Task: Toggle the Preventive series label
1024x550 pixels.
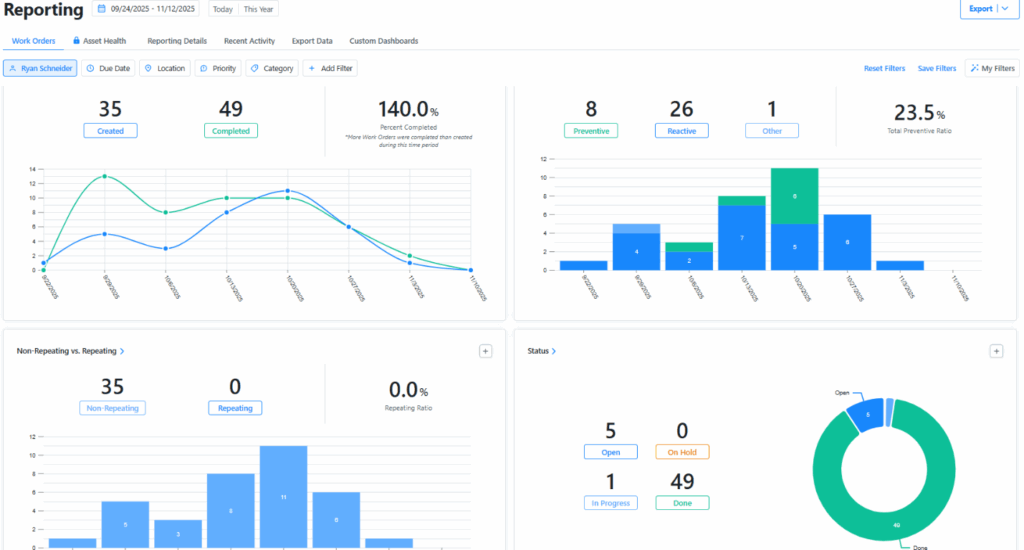Action: (591, 130)
